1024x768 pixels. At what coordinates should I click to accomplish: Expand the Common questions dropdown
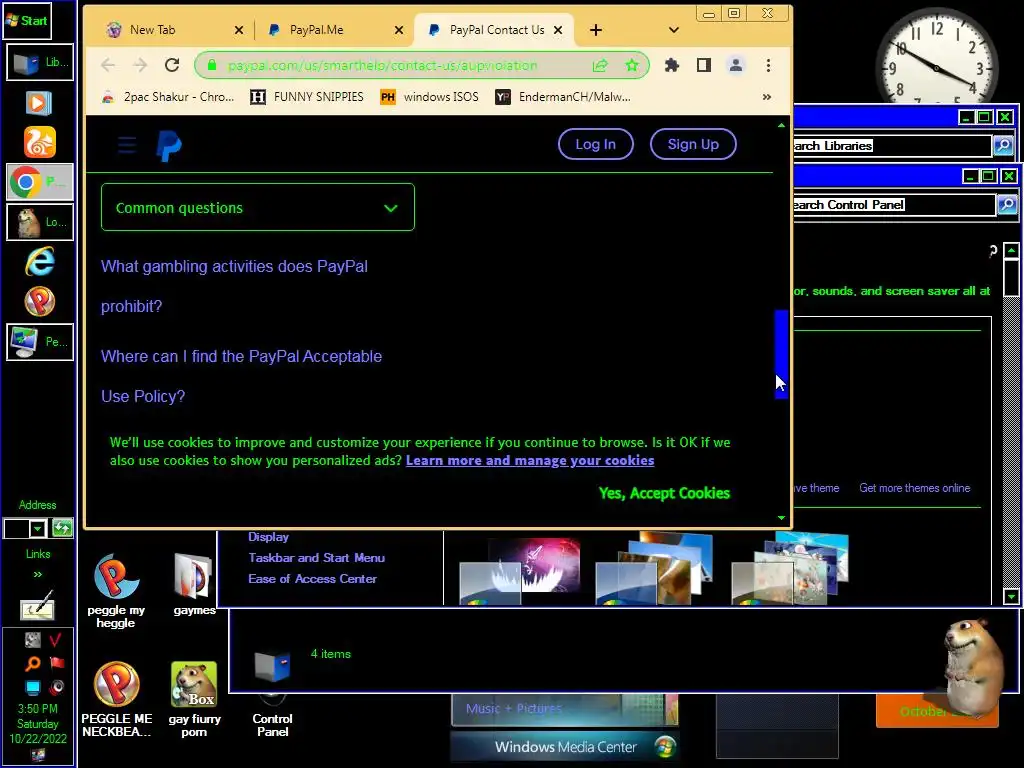click(x=258, y=207)
